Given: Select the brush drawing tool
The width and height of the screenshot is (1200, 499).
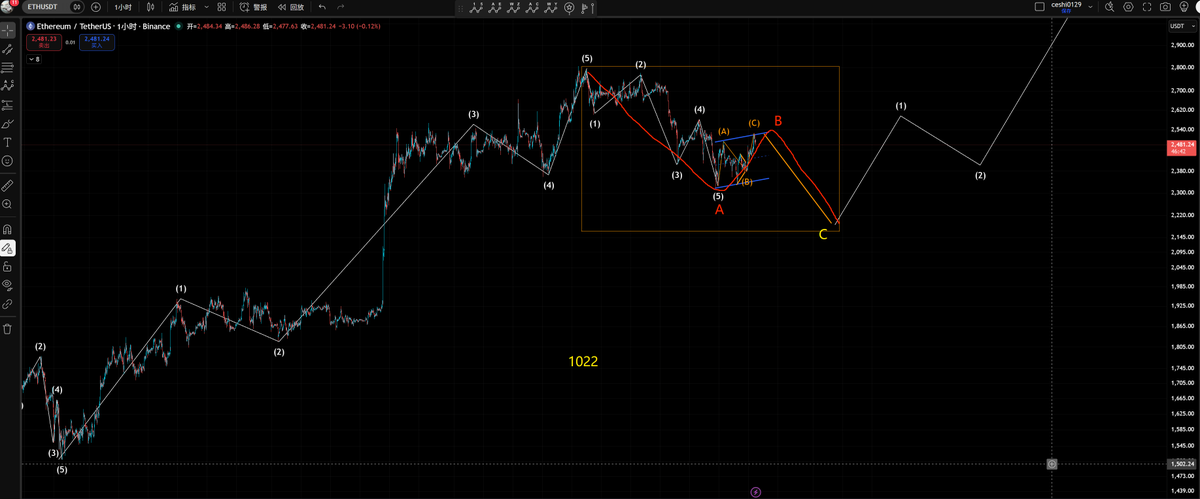Looking at the screenshot, I should (7, 124).
